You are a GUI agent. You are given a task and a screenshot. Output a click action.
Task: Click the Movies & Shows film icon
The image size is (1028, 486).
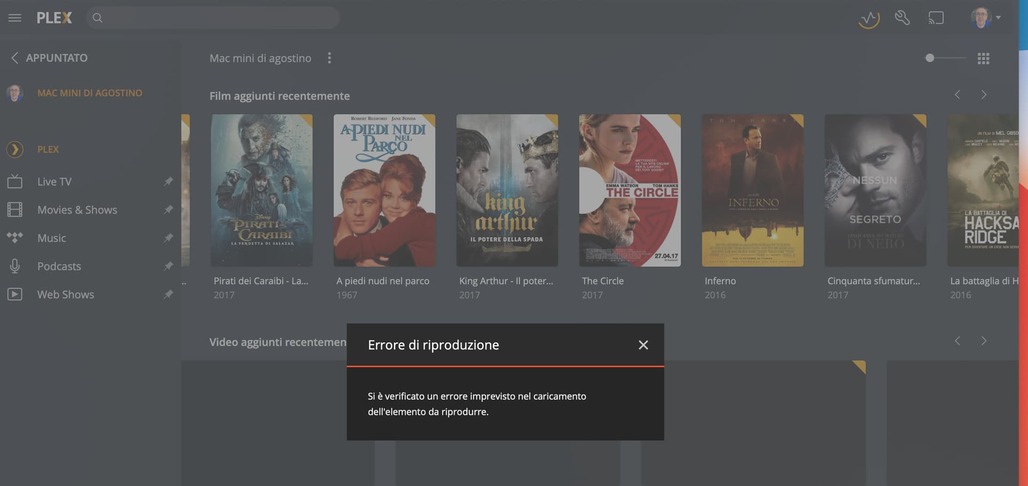[14, 210]
